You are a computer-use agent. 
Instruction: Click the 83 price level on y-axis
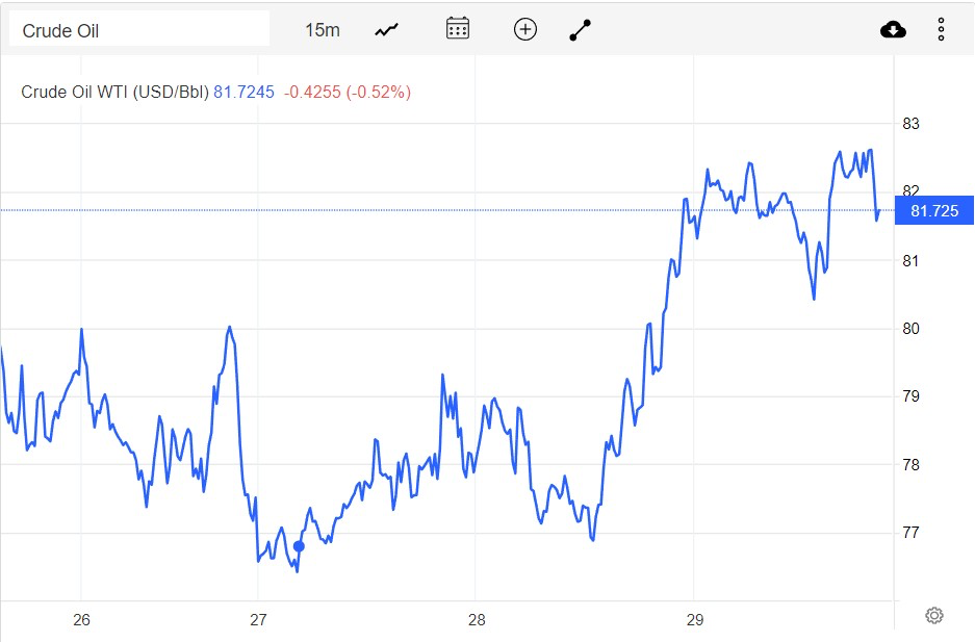(x=911, y=125)
